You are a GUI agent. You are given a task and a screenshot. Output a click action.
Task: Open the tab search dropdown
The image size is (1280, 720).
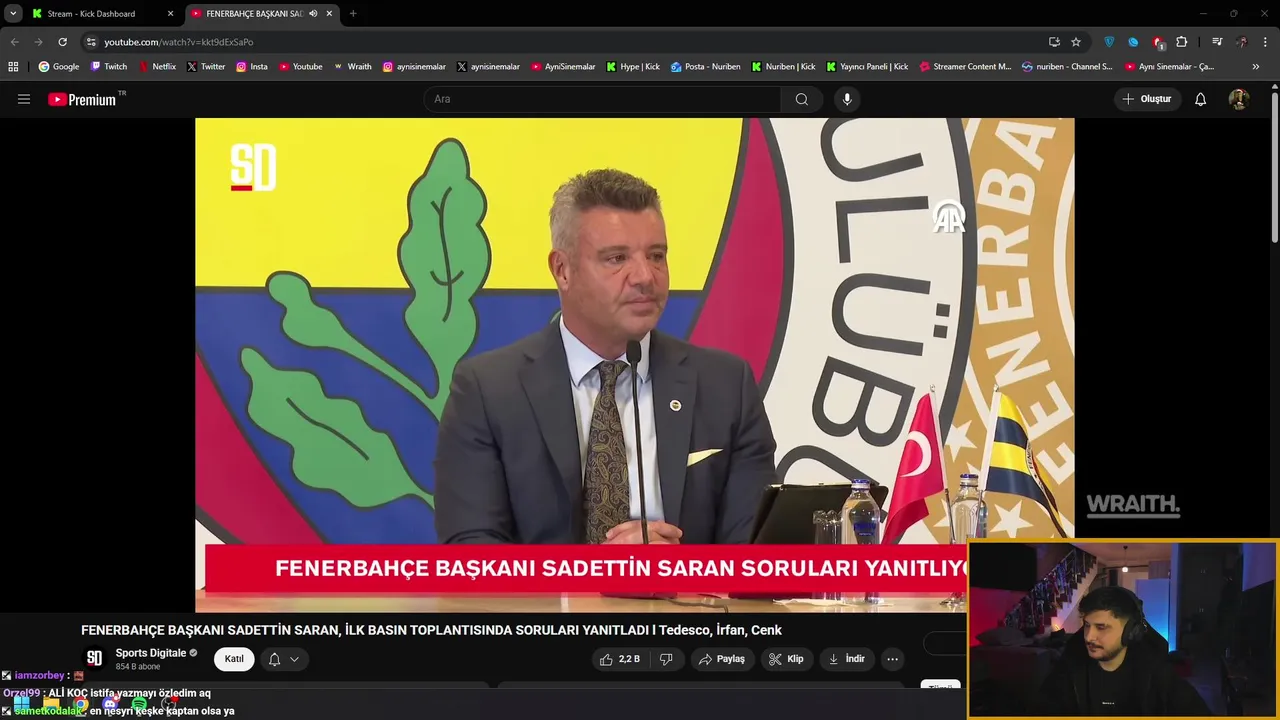(x=13, y=14)
